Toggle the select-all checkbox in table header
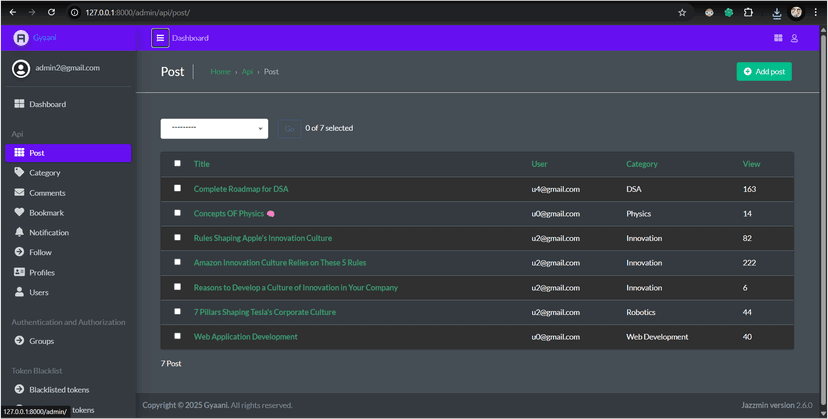 click(178, 163)
